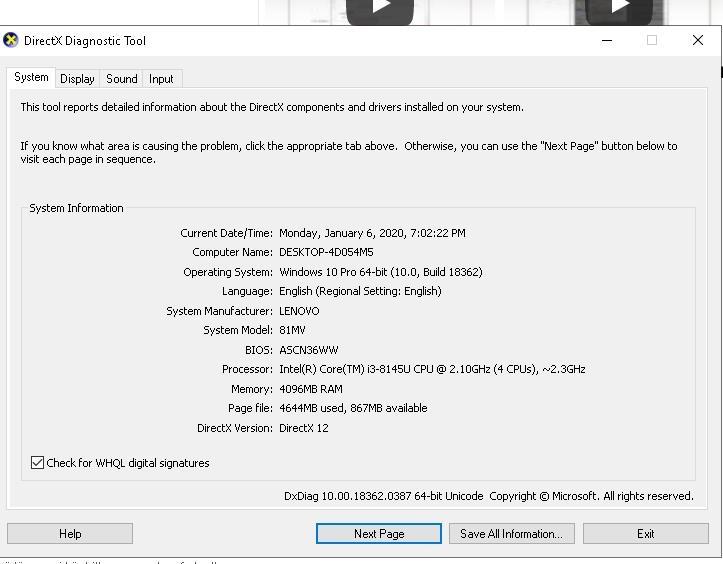This screenshot has height=564, width=723.
Task: Click the current date/time value
Action: [x=372, y=233]
